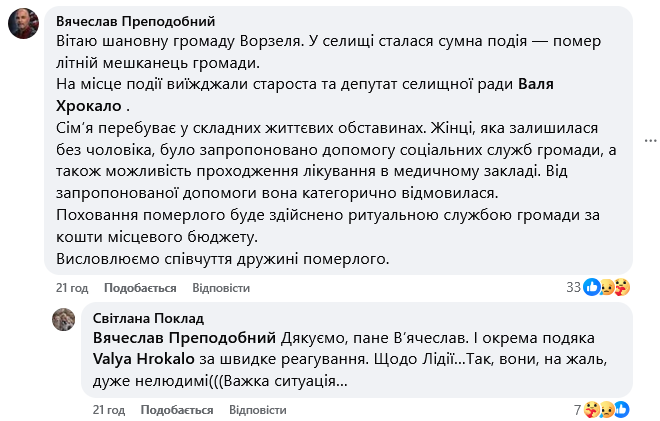Screen dimensions: 660x421
Task: Like Світлана Поклад's reply with Подобається
Action: click(177, 410)
